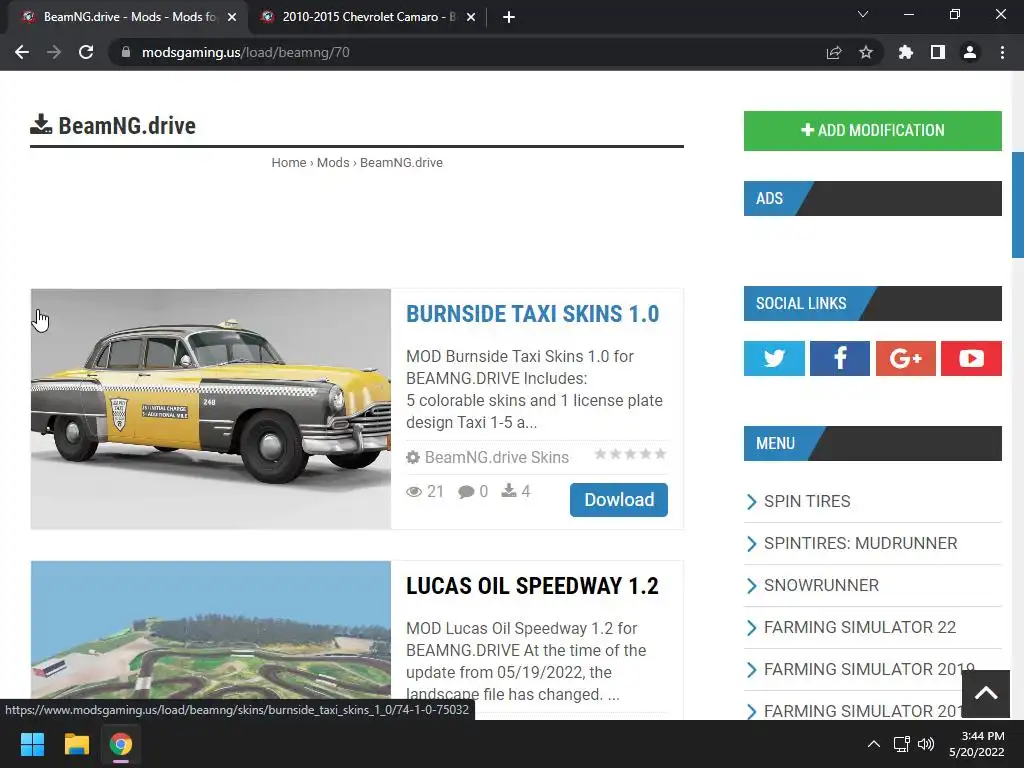Open the YouTube social link
Viewport: 1024px width, 768px height.
pyautogui.click(x=971, y=358)
